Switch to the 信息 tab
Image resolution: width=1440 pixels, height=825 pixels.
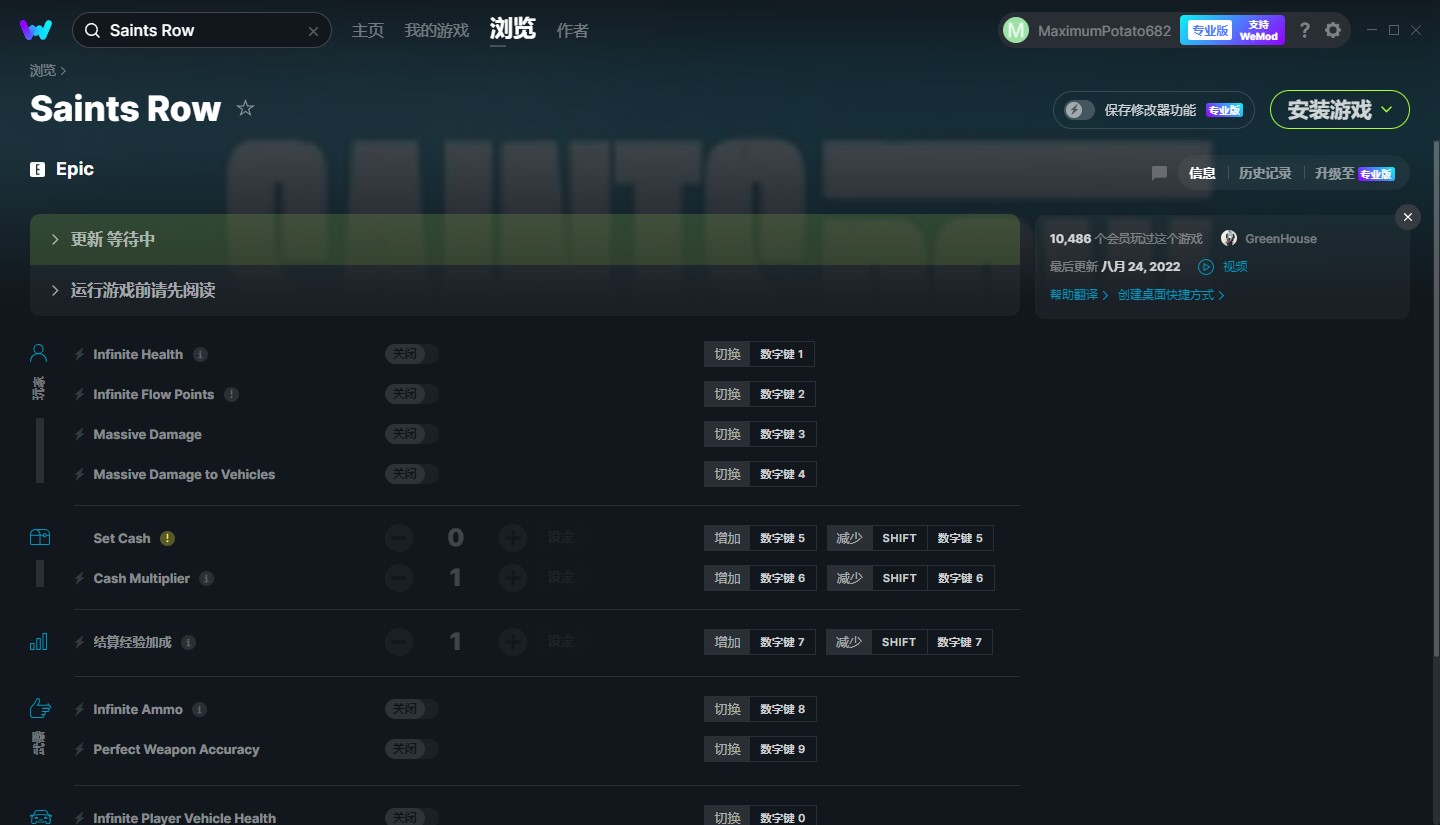pos(1202,173)
